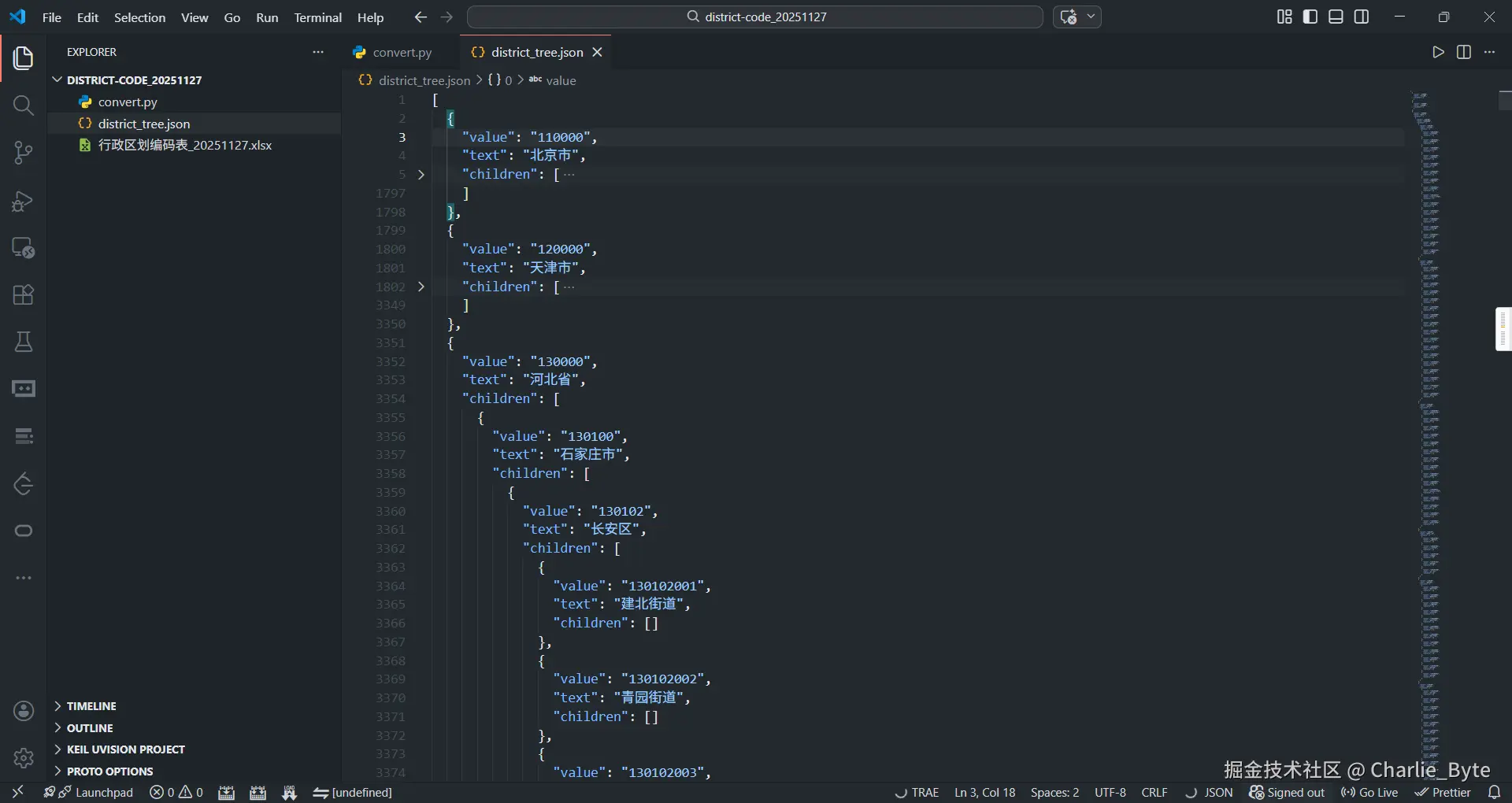
Task: Open the Extensions view
Action: coord(24,295)
